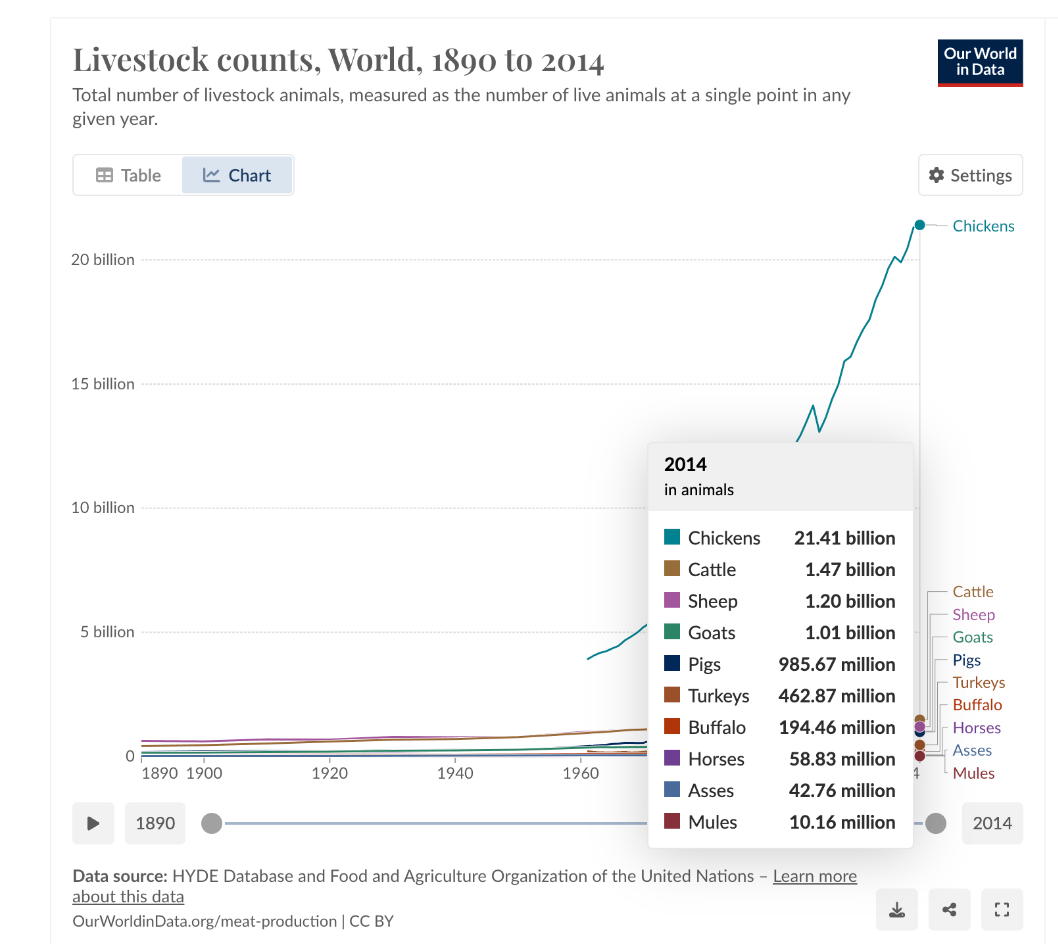
Task: Click the '10.16 million' mules value
Action: click(x=843, y=822)
